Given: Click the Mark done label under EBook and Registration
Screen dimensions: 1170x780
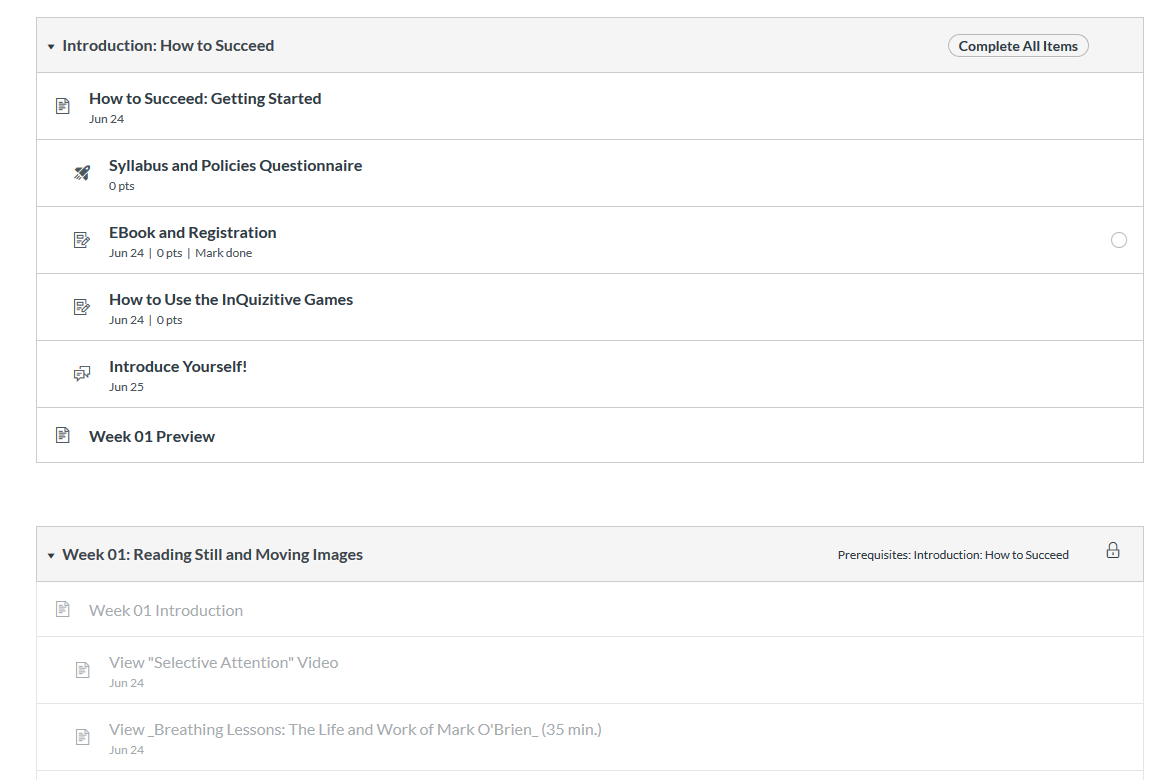Looking at the screenshot, I should 223,253.
